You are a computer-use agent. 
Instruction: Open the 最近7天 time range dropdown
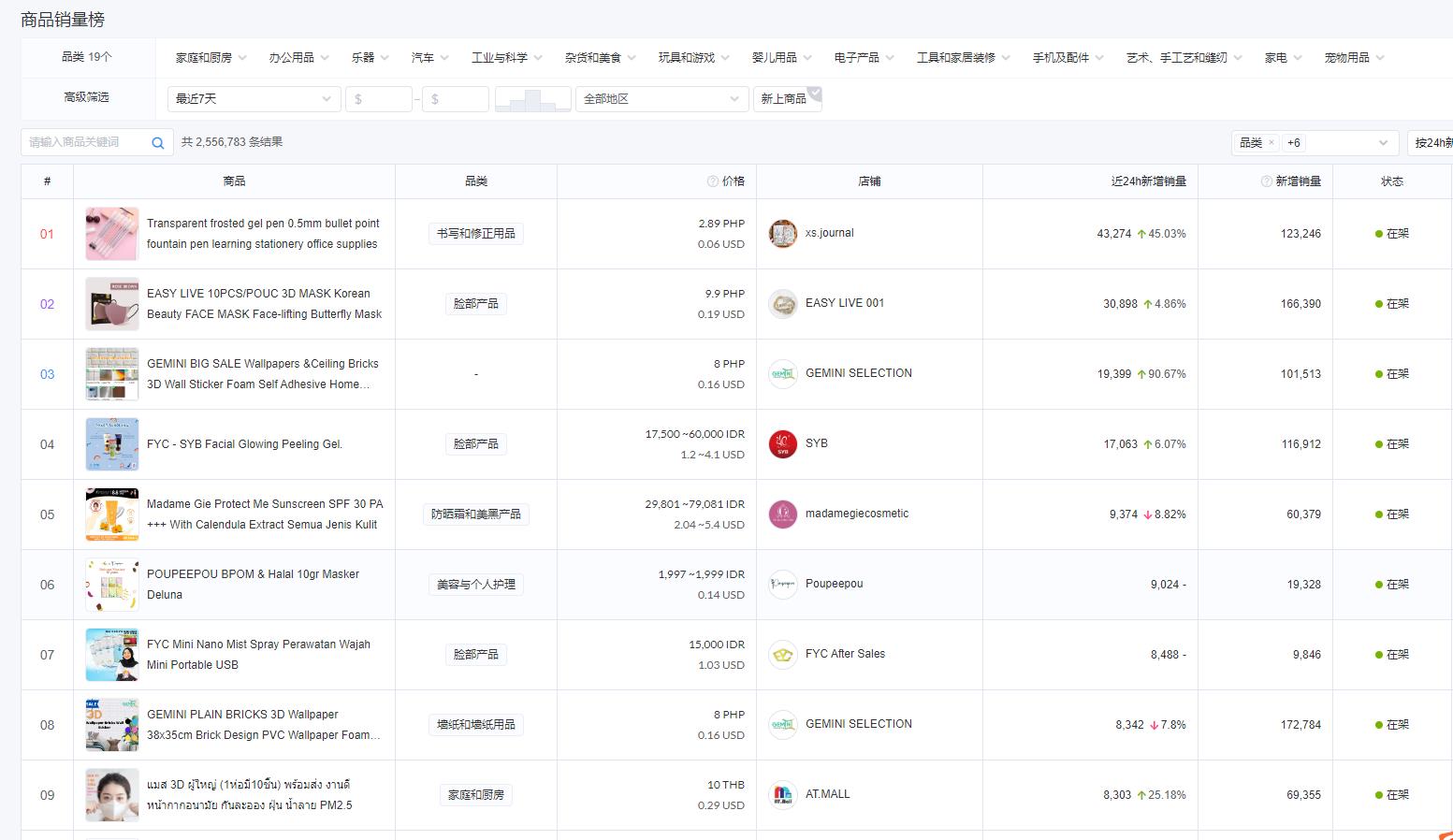coord(254,99)
